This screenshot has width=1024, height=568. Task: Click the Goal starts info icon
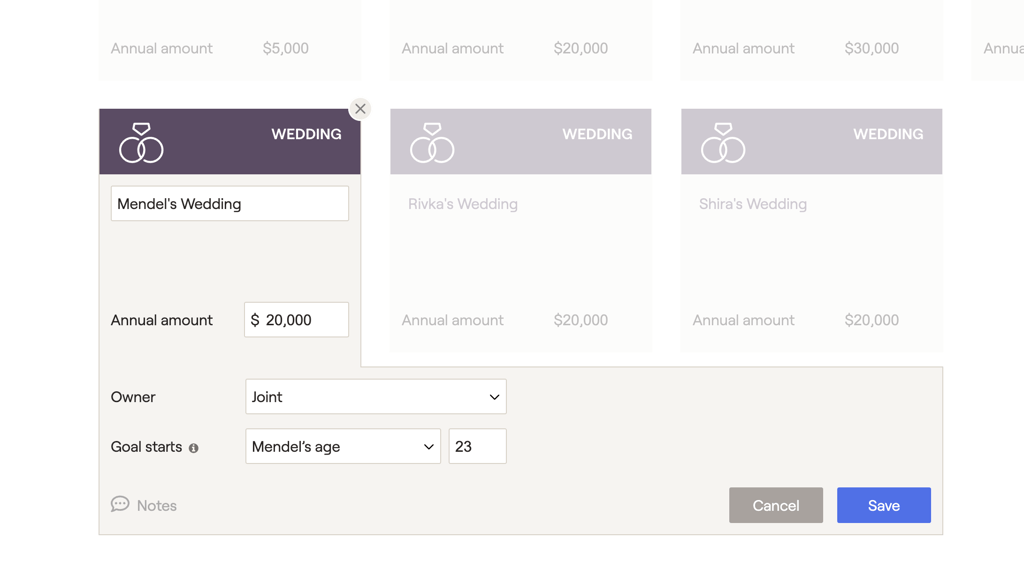pos(194,448)
